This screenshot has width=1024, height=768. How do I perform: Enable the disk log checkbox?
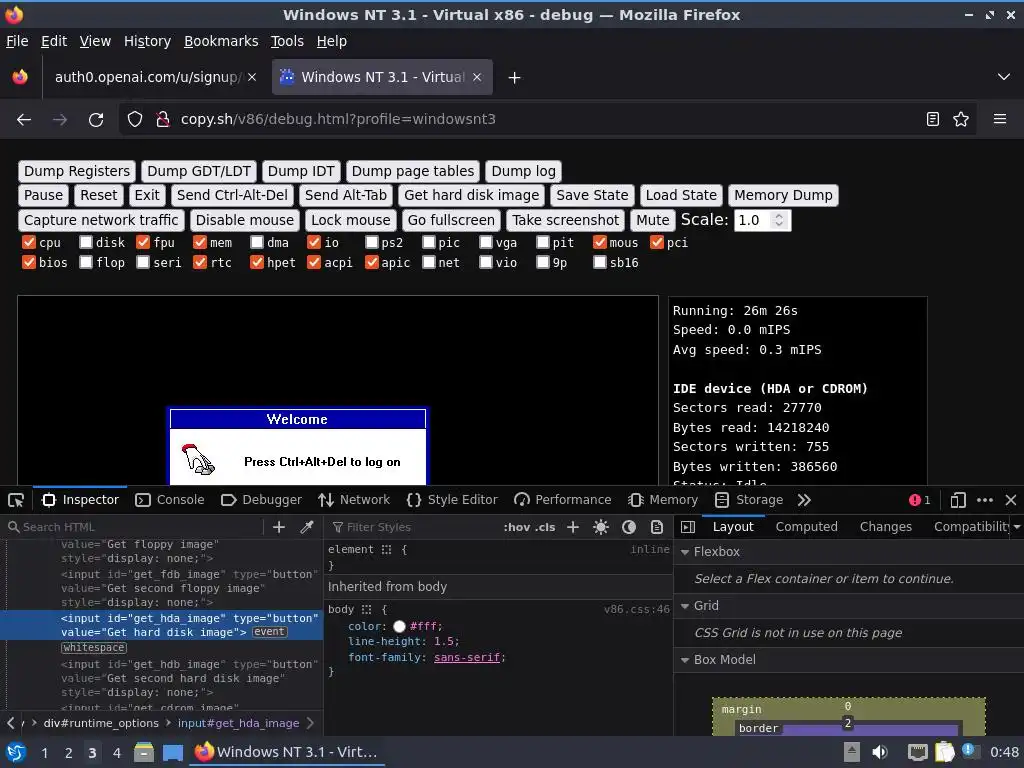(86, 242)
